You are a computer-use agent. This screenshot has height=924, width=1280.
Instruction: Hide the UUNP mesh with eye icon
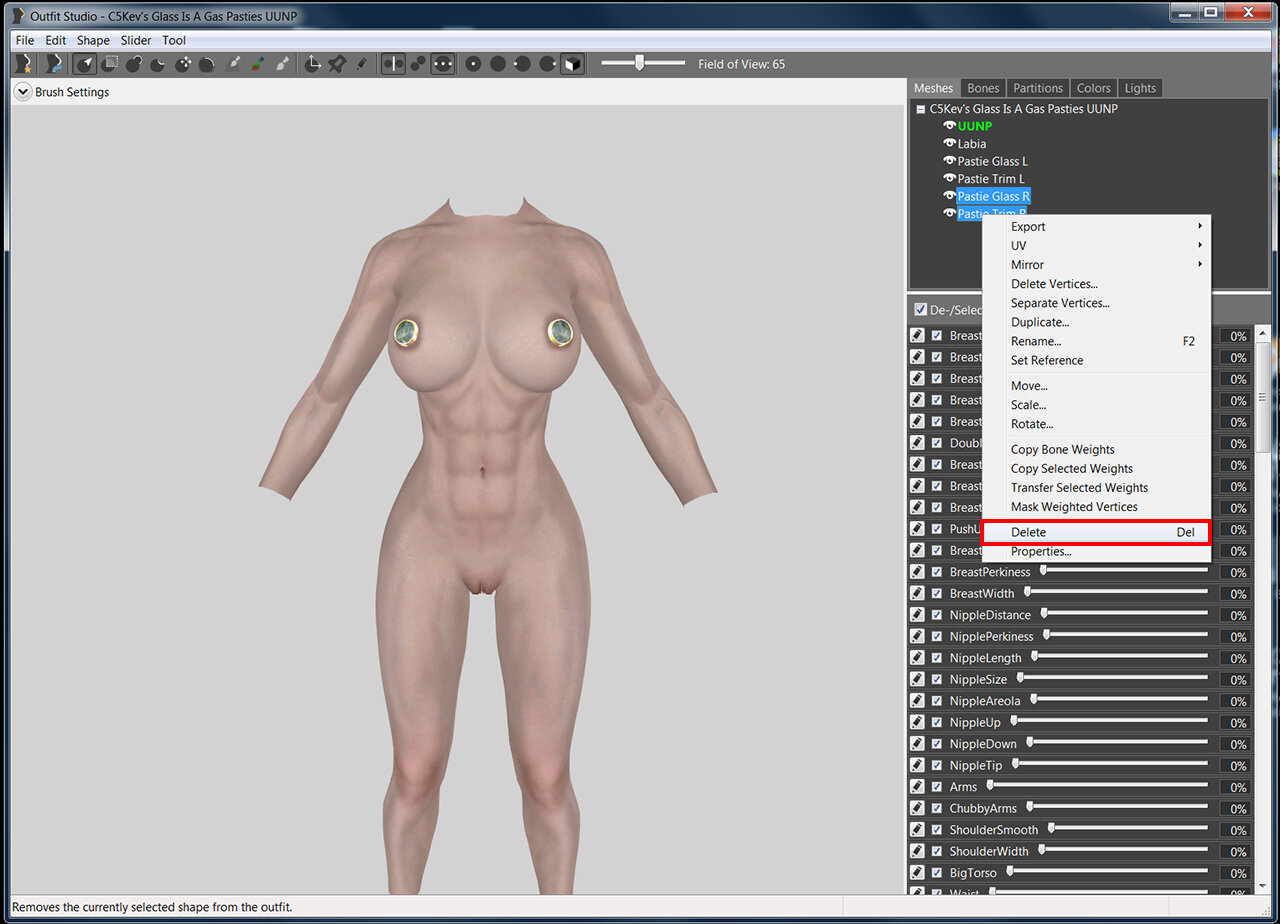click(949, 126)
